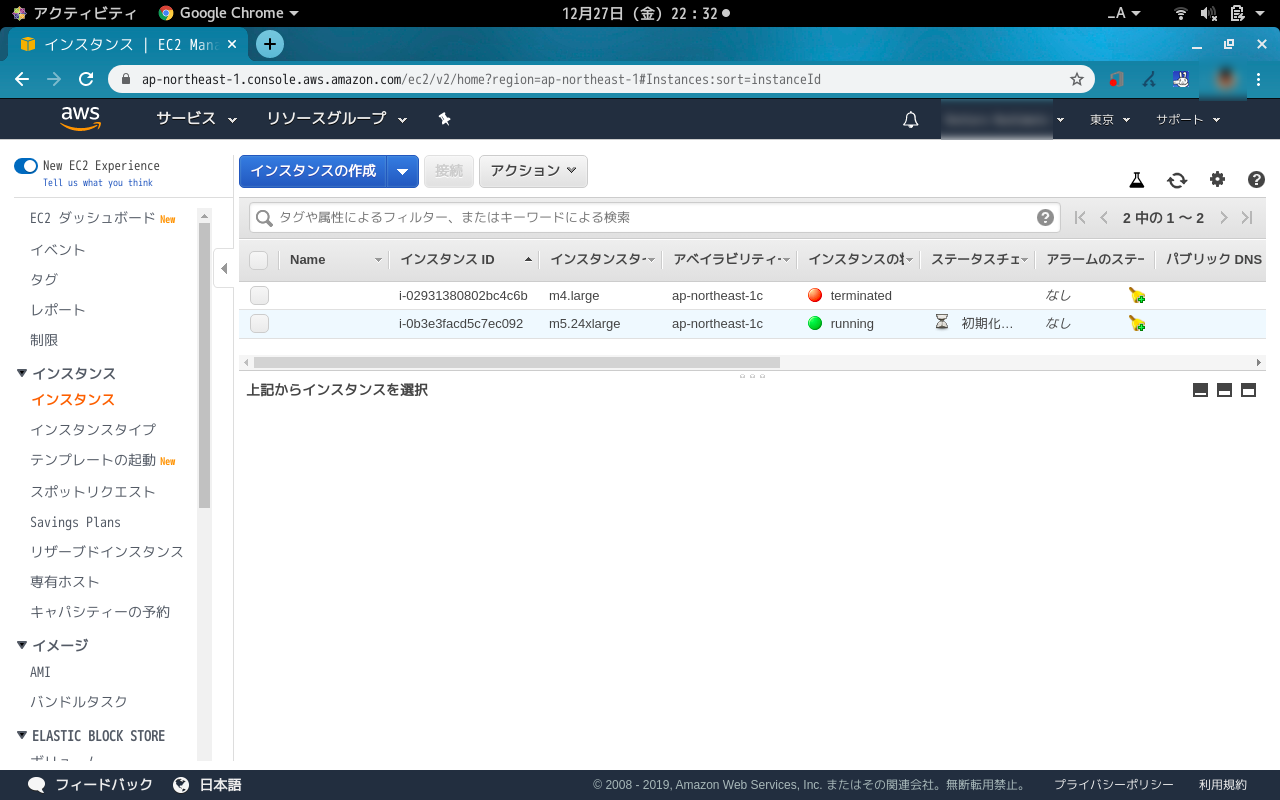The image size is (1280, 800).
Task: Open table settings gear icon
Action: (1217, 179)
